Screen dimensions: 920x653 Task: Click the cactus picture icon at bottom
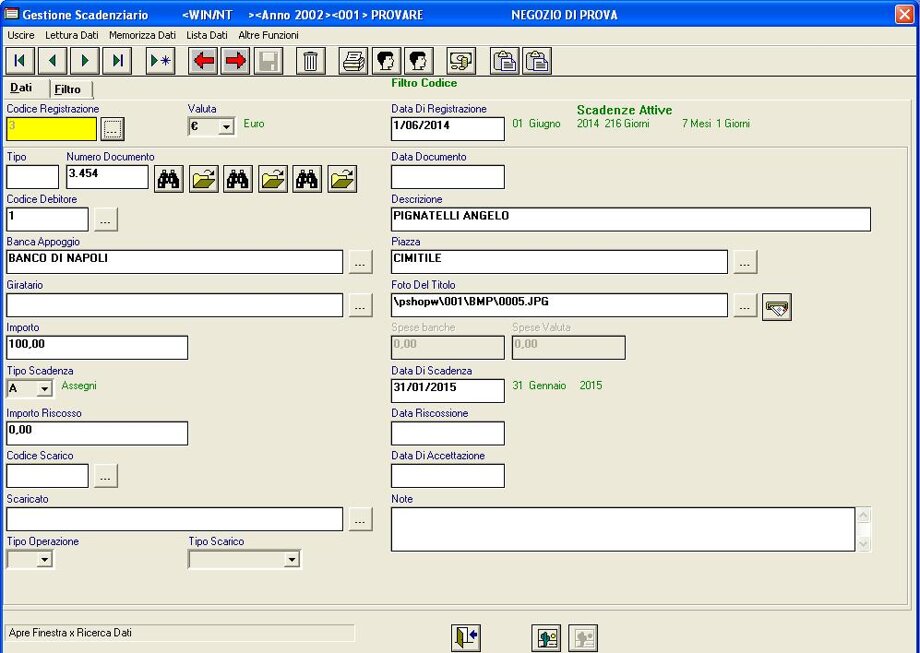coord(546,636)
